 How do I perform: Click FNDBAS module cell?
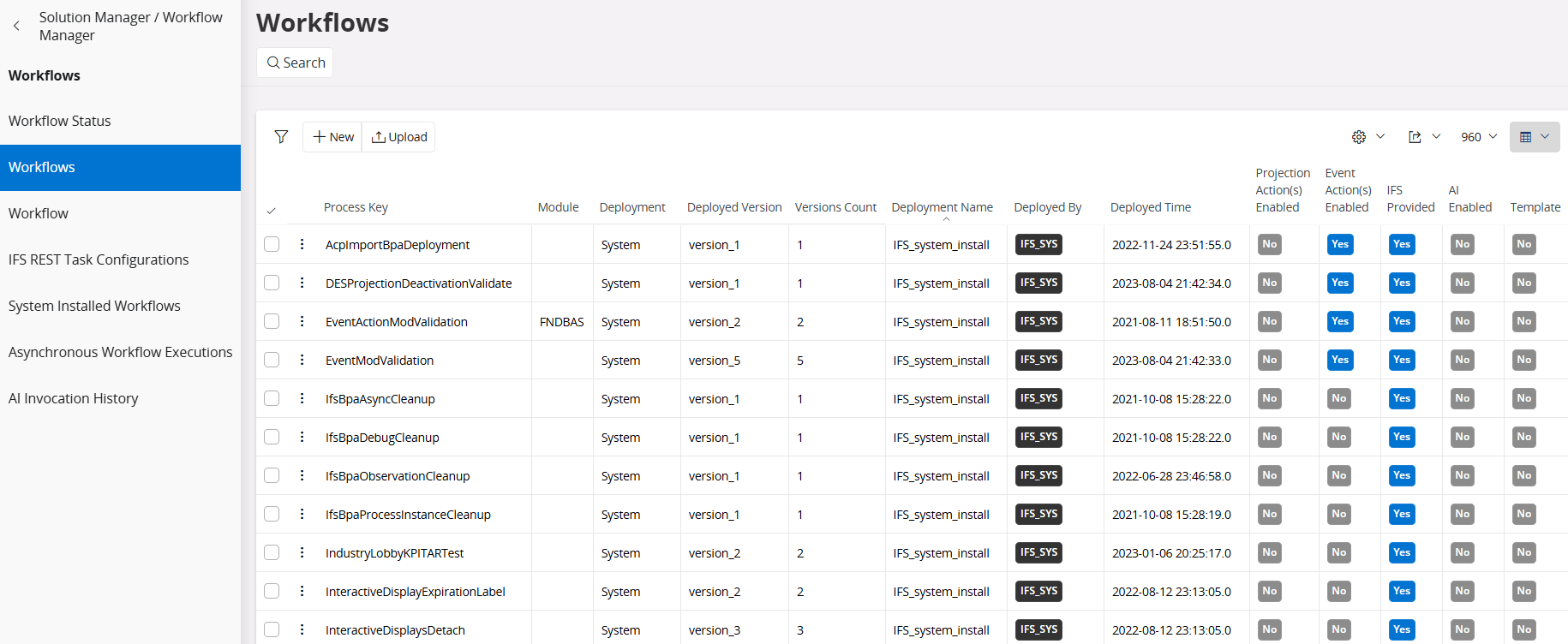point(561,322)
